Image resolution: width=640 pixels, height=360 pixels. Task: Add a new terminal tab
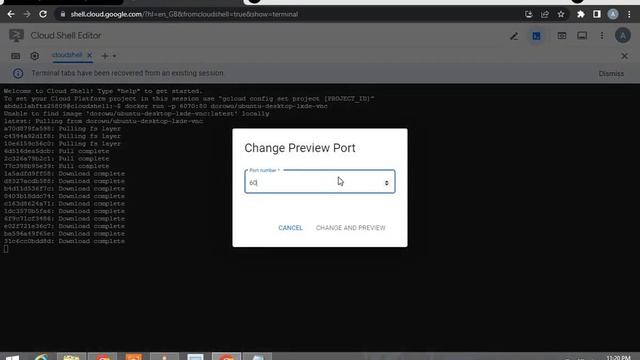coord(105,56)
